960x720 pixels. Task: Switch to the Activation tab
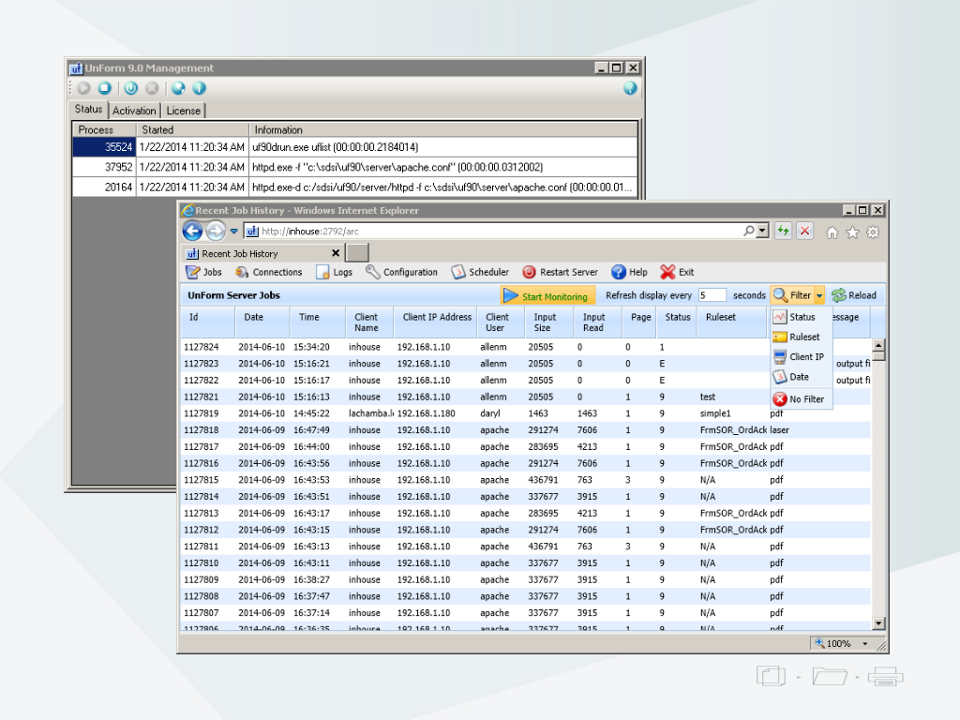click(x=134, y=111)
